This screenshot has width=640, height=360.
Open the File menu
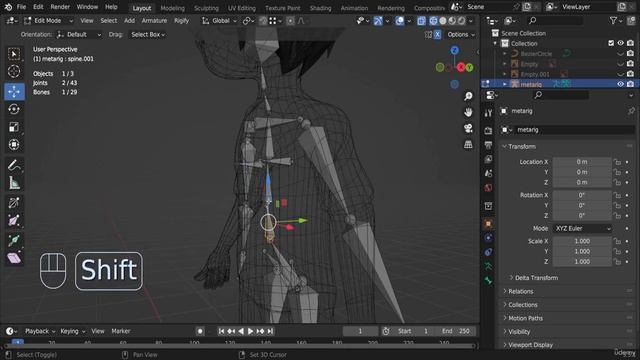pos(21,7)
